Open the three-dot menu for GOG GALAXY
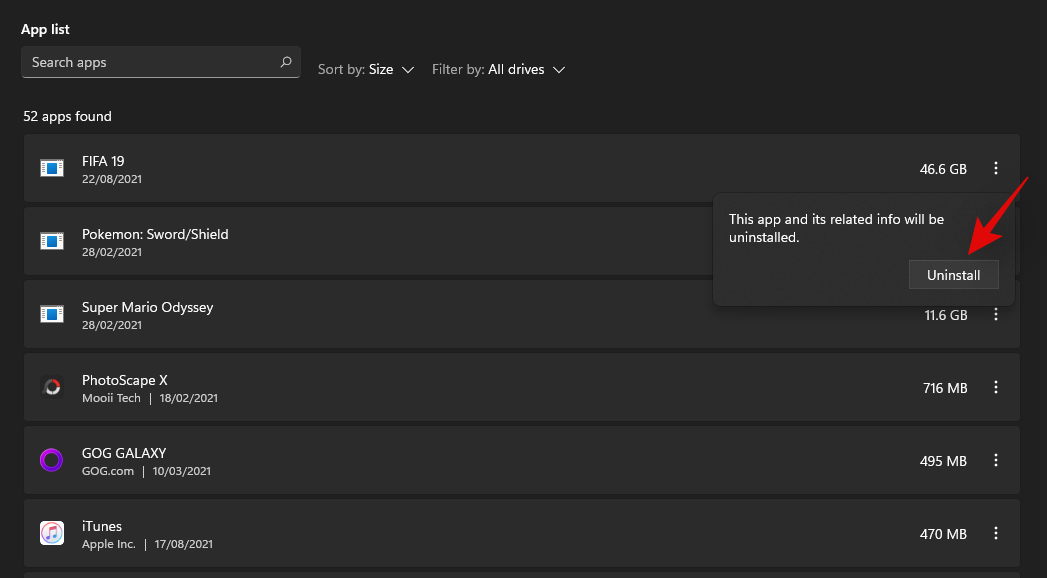Screen dimensions: 1047x578 pos(995,461)
